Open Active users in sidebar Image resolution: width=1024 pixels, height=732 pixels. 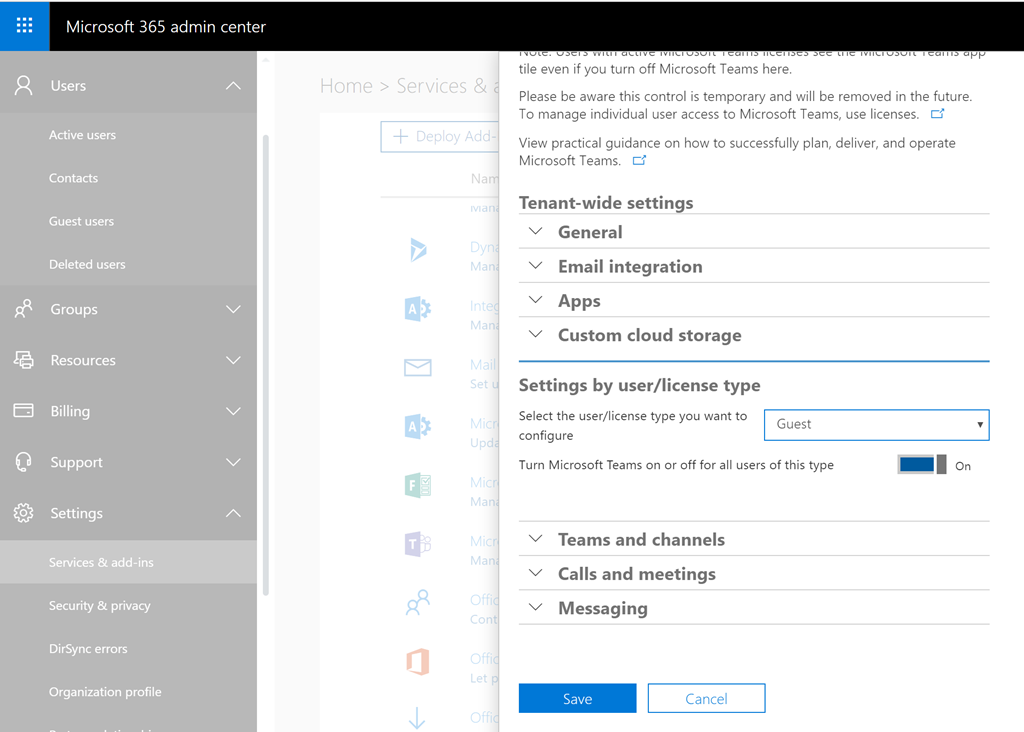tap(82, 135)
